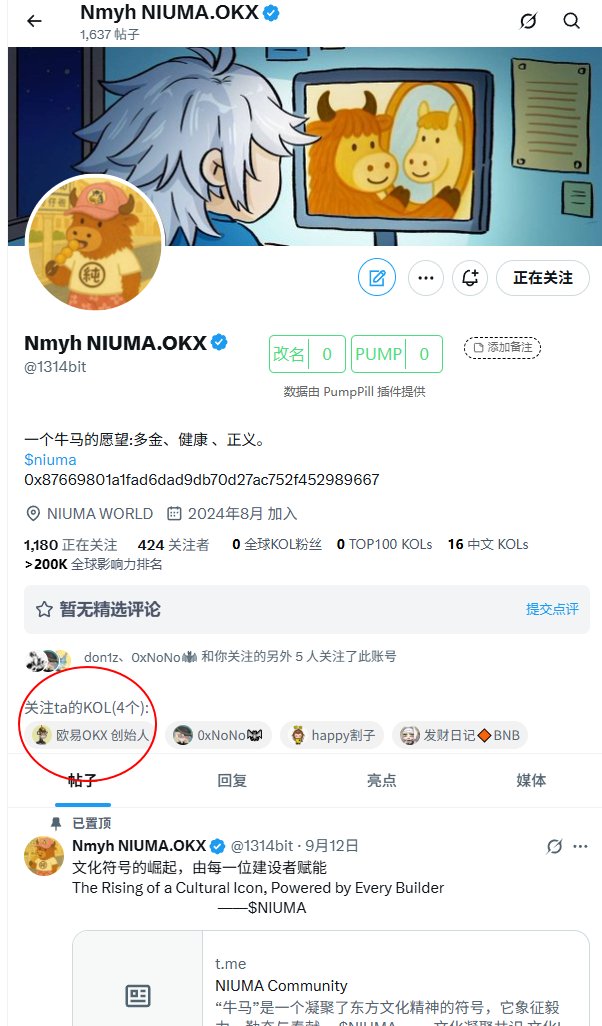Click the 添加备注 add note button
Image resolution: width=602 pixels, height=1026 pixels.
pos(503,347)
